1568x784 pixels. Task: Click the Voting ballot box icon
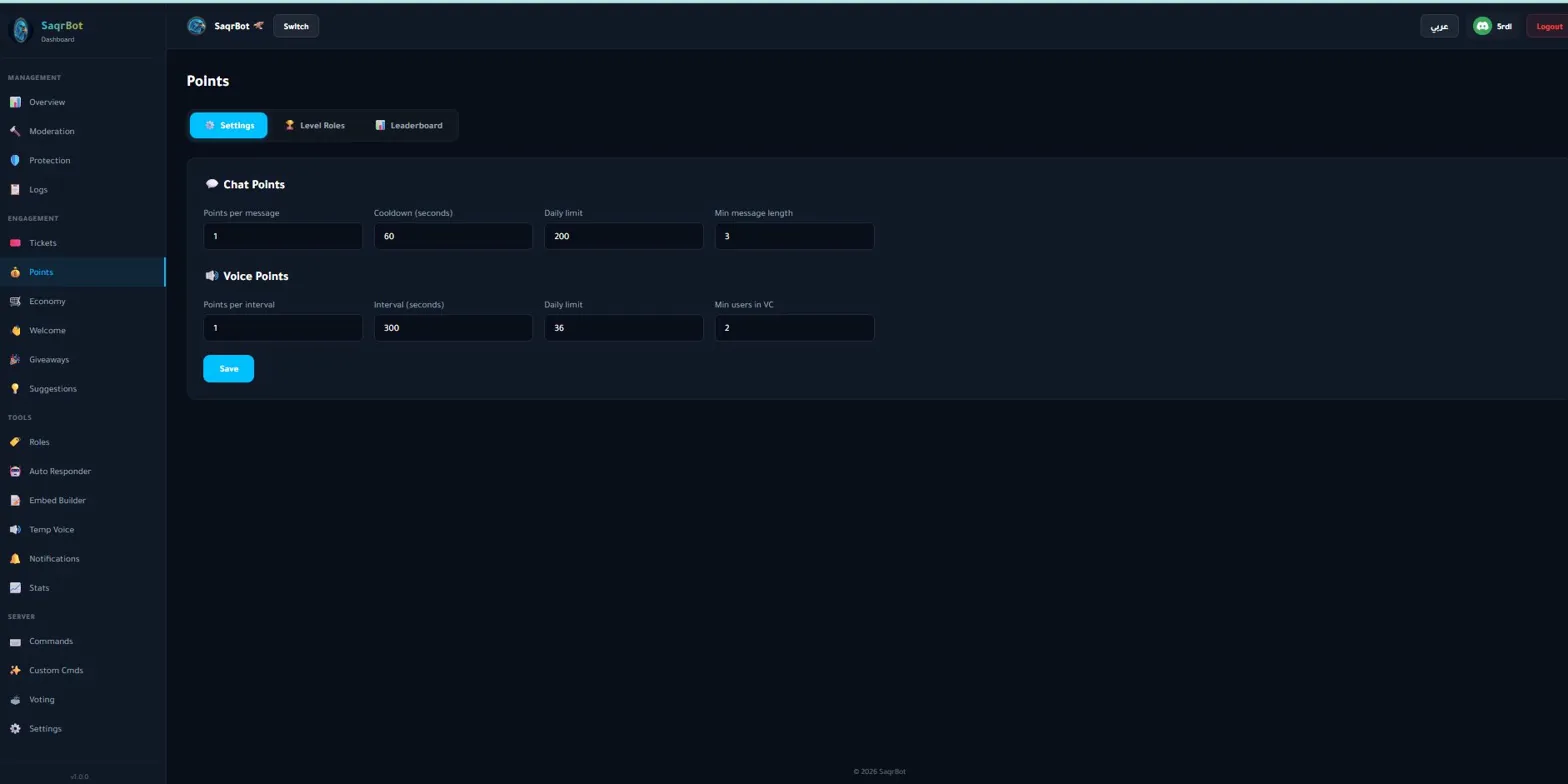click(x=15, y=699)
